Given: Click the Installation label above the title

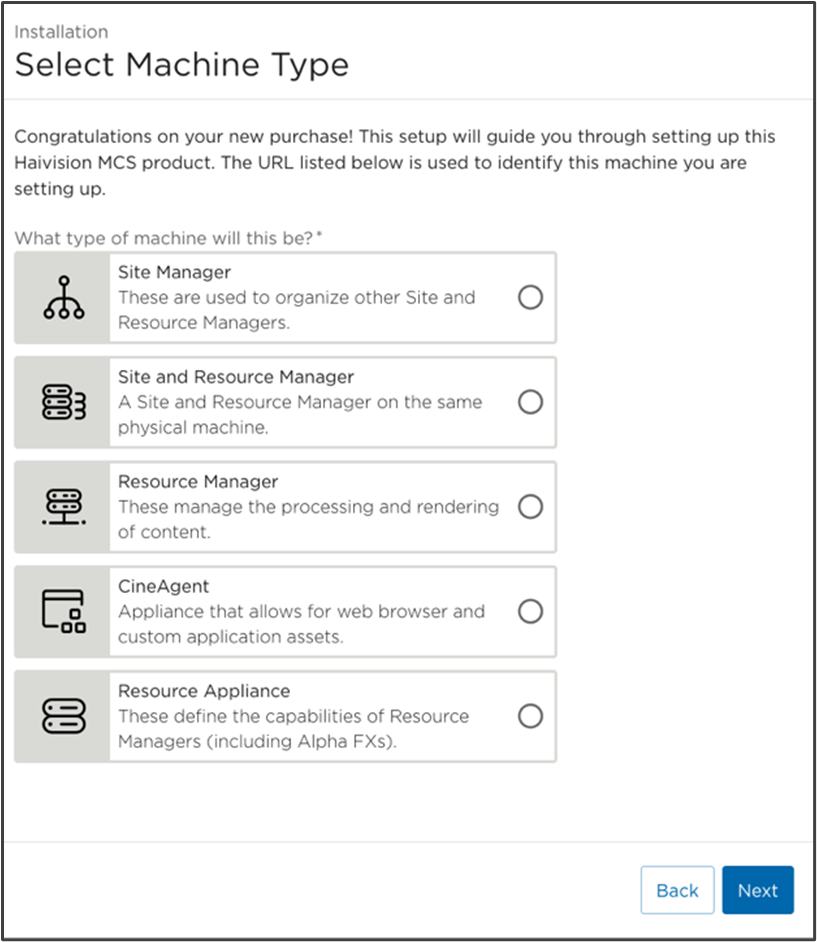Looking at the screenshot, I should pyautogui.click(x=61, y=31).
